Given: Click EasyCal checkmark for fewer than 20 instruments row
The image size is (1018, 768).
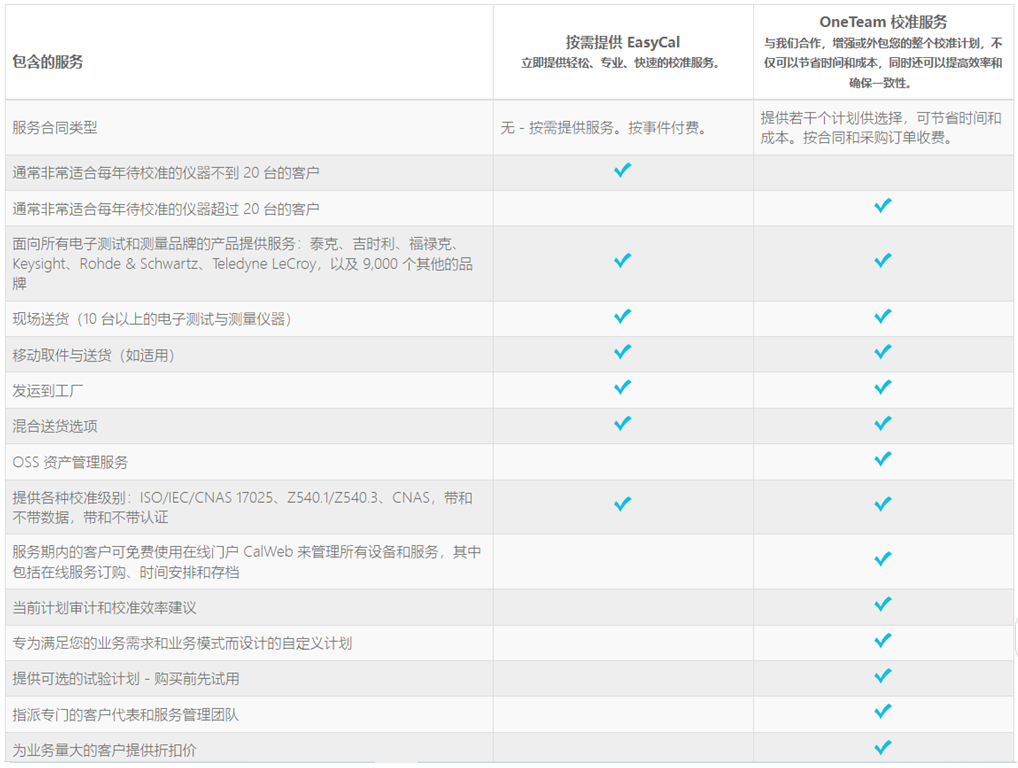Looking at the screenshot, I should coord(622,171).
